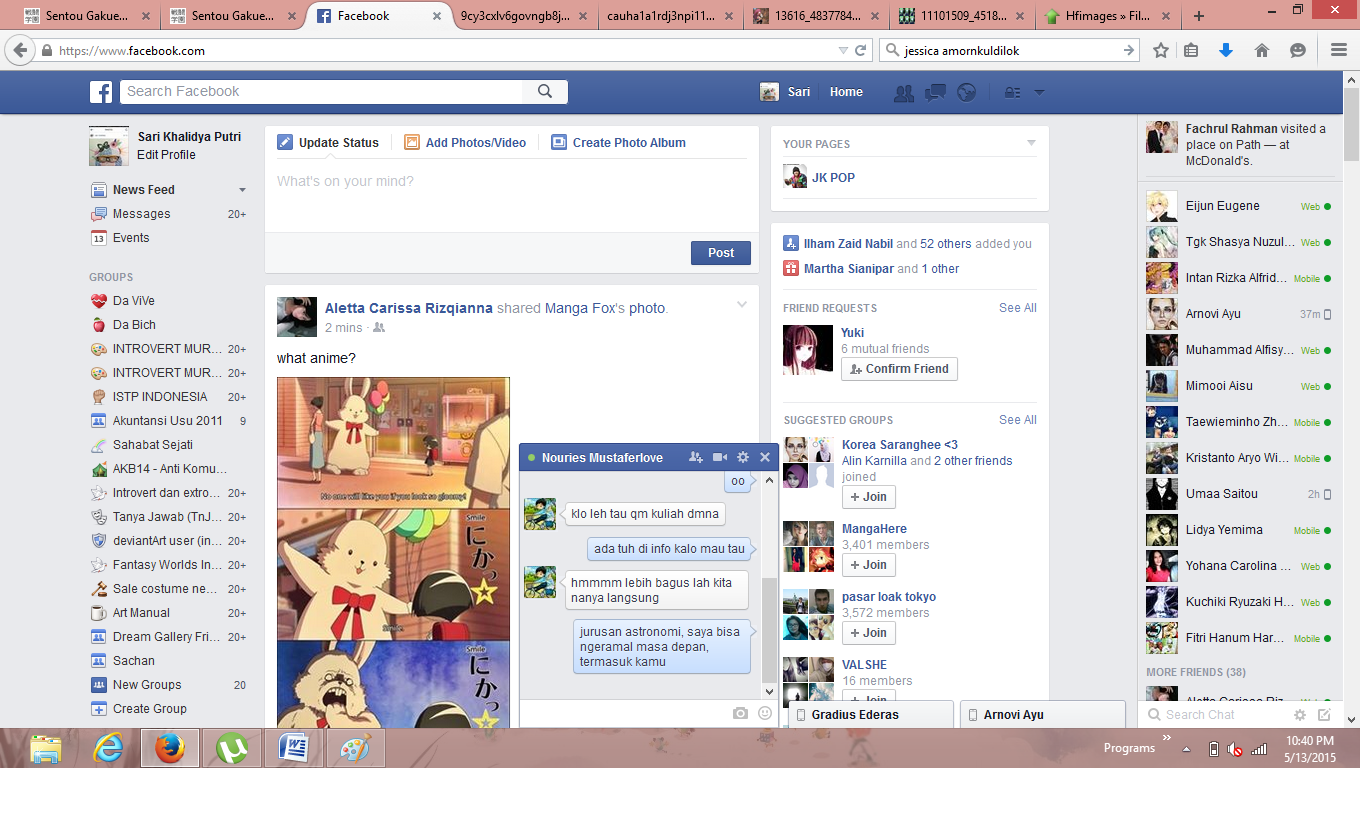1360x826 pixels.
Task: Open chat with Eijun Eugene
Action: pyautogui.click(x=1239, y=206)
